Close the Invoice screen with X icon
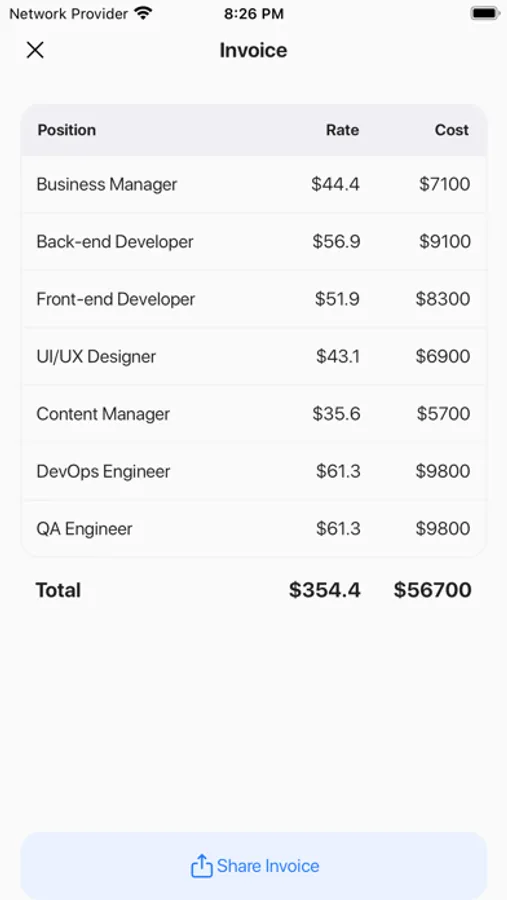The width and height of the screenshot is (507, 900). [x=35, y=50]
